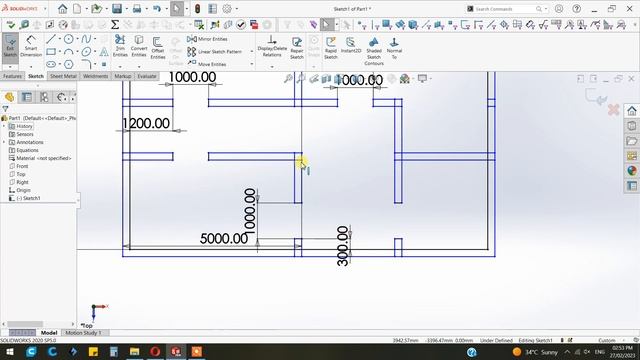640x360 pixels.
Task: Open the SOLIDWORKS logo menu dropdown
Action: 45,9
